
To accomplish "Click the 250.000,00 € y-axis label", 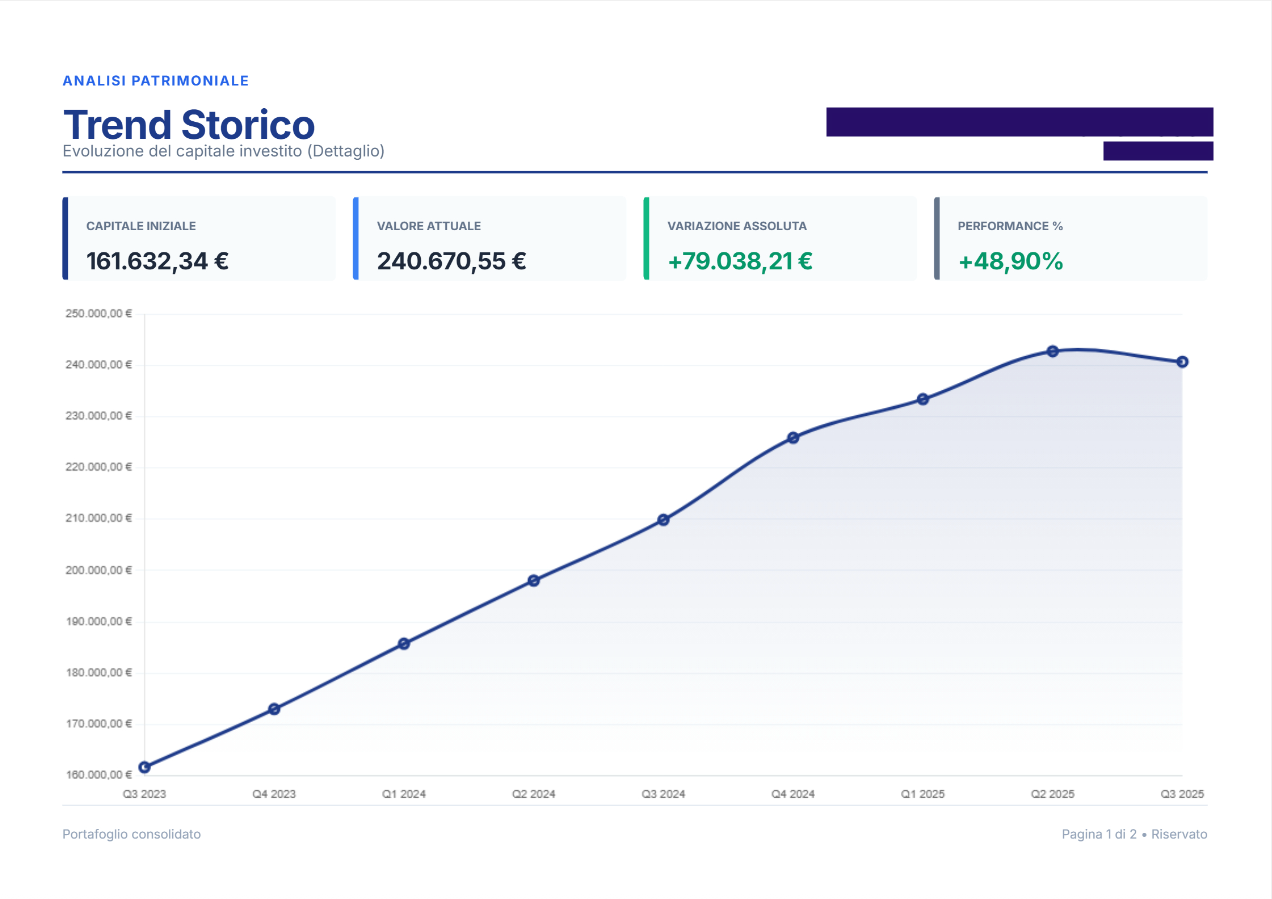I will (99, 314).
